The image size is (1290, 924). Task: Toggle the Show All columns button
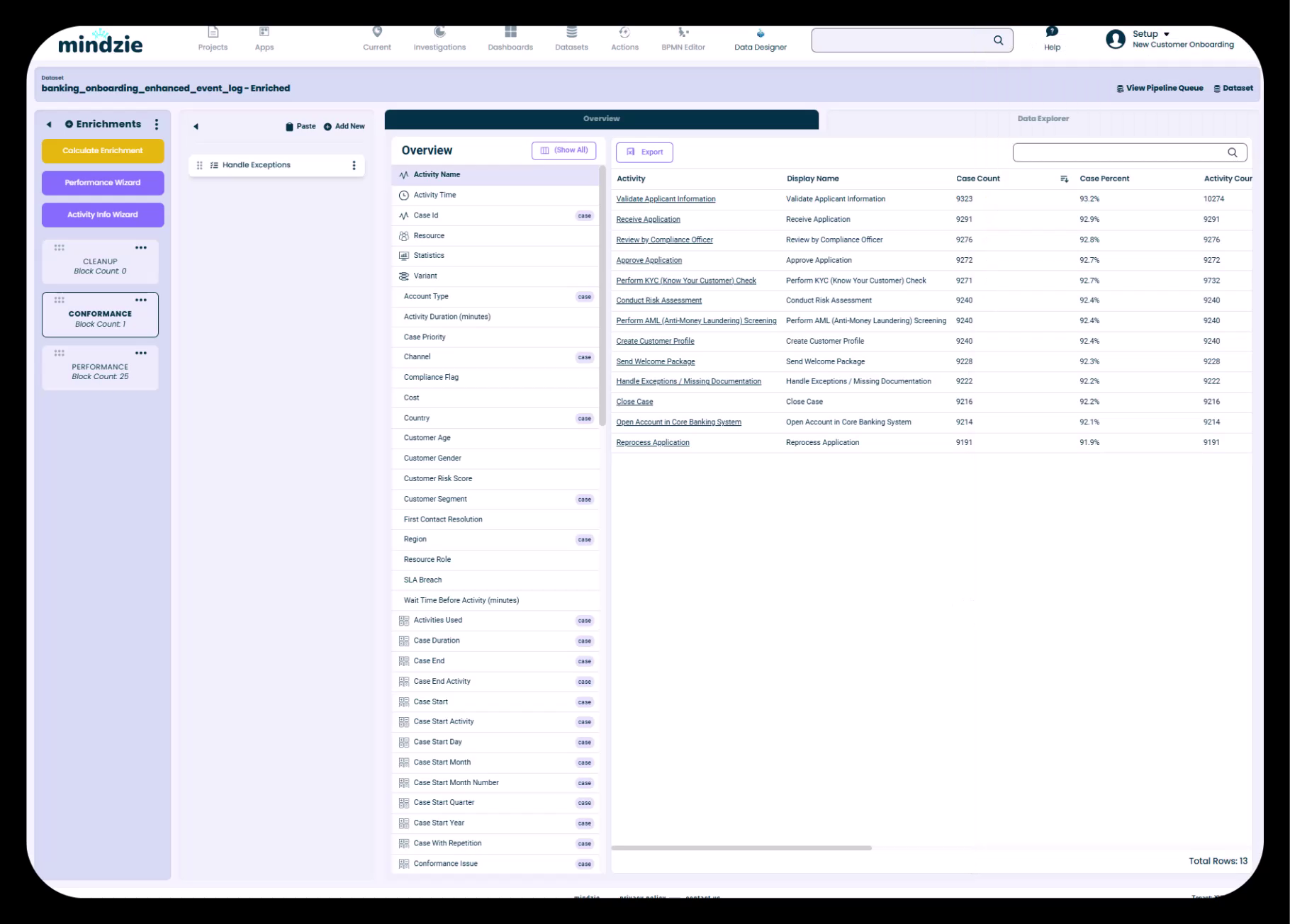click(564, 150)
